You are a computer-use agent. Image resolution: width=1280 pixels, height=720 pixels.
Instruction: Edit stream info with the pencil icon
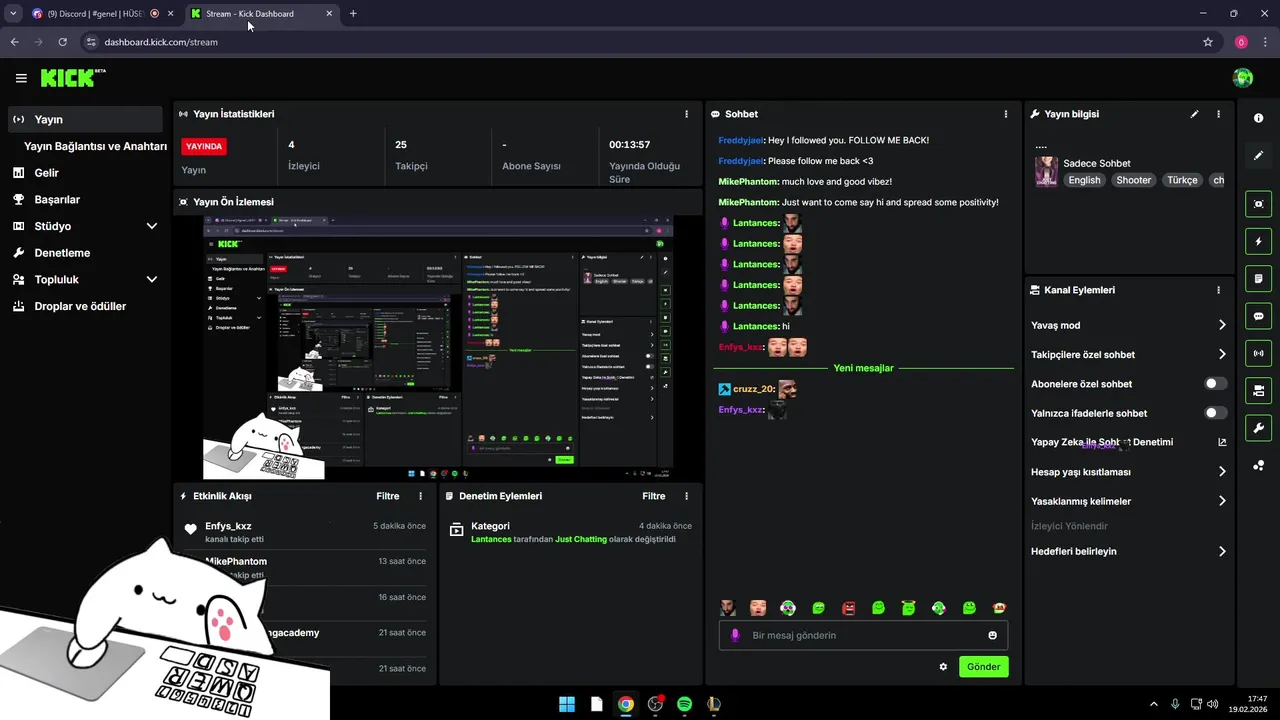coord(1194,114)
